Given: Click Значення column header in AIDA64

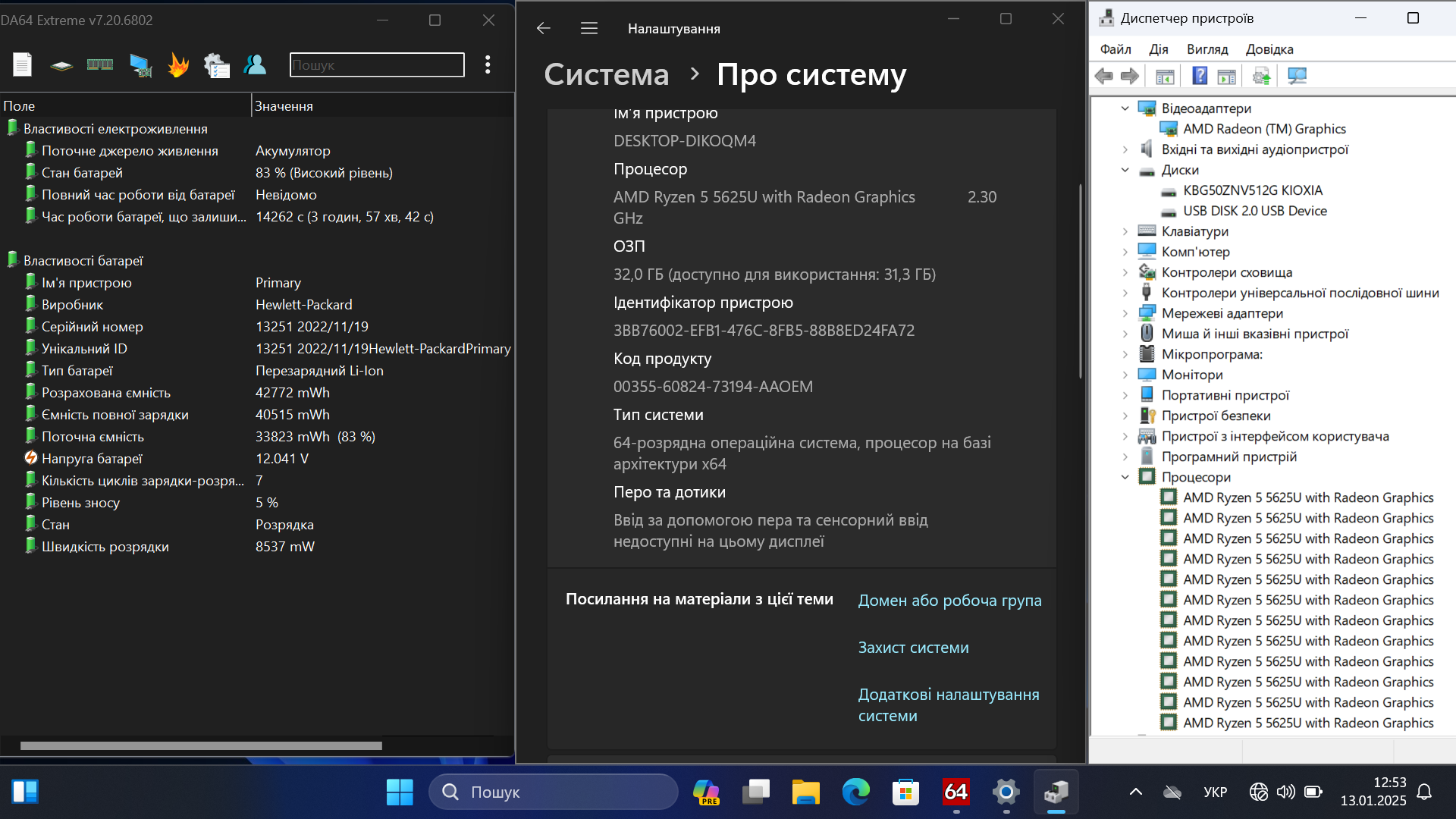Looking at the screenshot, I should click(383, 106).
